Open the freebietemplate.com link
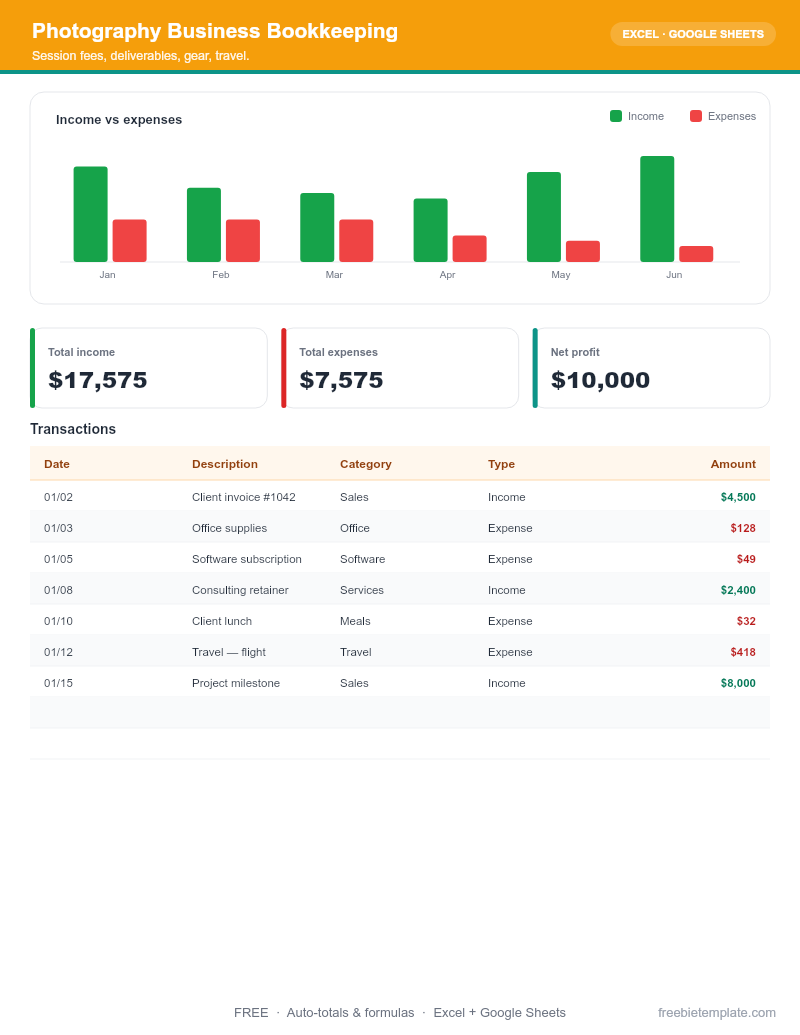This screenshot has height=1035, width=800. pyautogui.click(x=716, y=1013)
